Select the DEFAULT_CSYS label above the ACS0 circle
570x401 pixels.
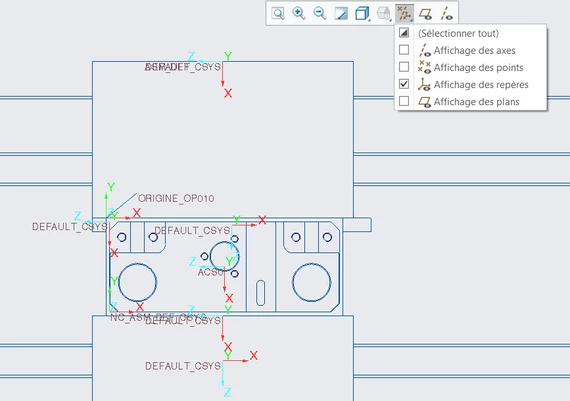coord(192,230)
